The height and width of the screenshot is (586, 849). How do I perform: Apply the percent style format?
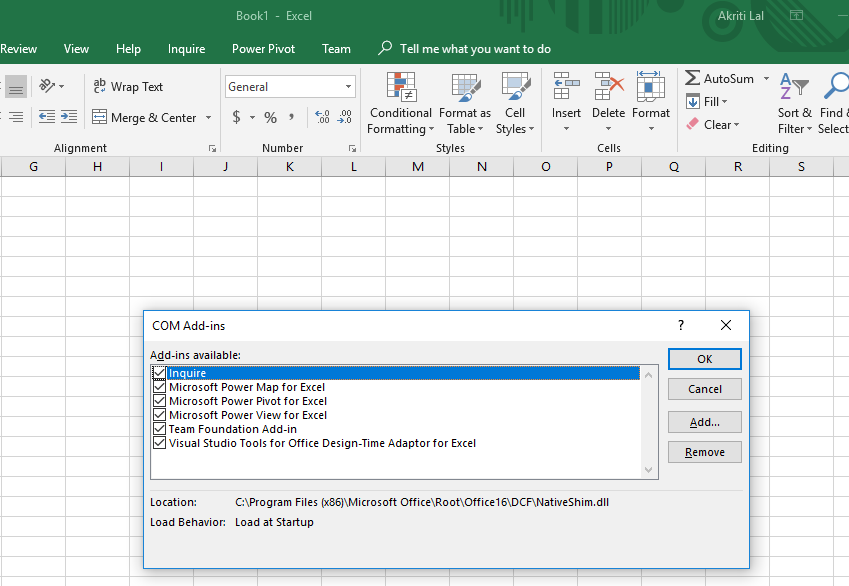[270, 118]
